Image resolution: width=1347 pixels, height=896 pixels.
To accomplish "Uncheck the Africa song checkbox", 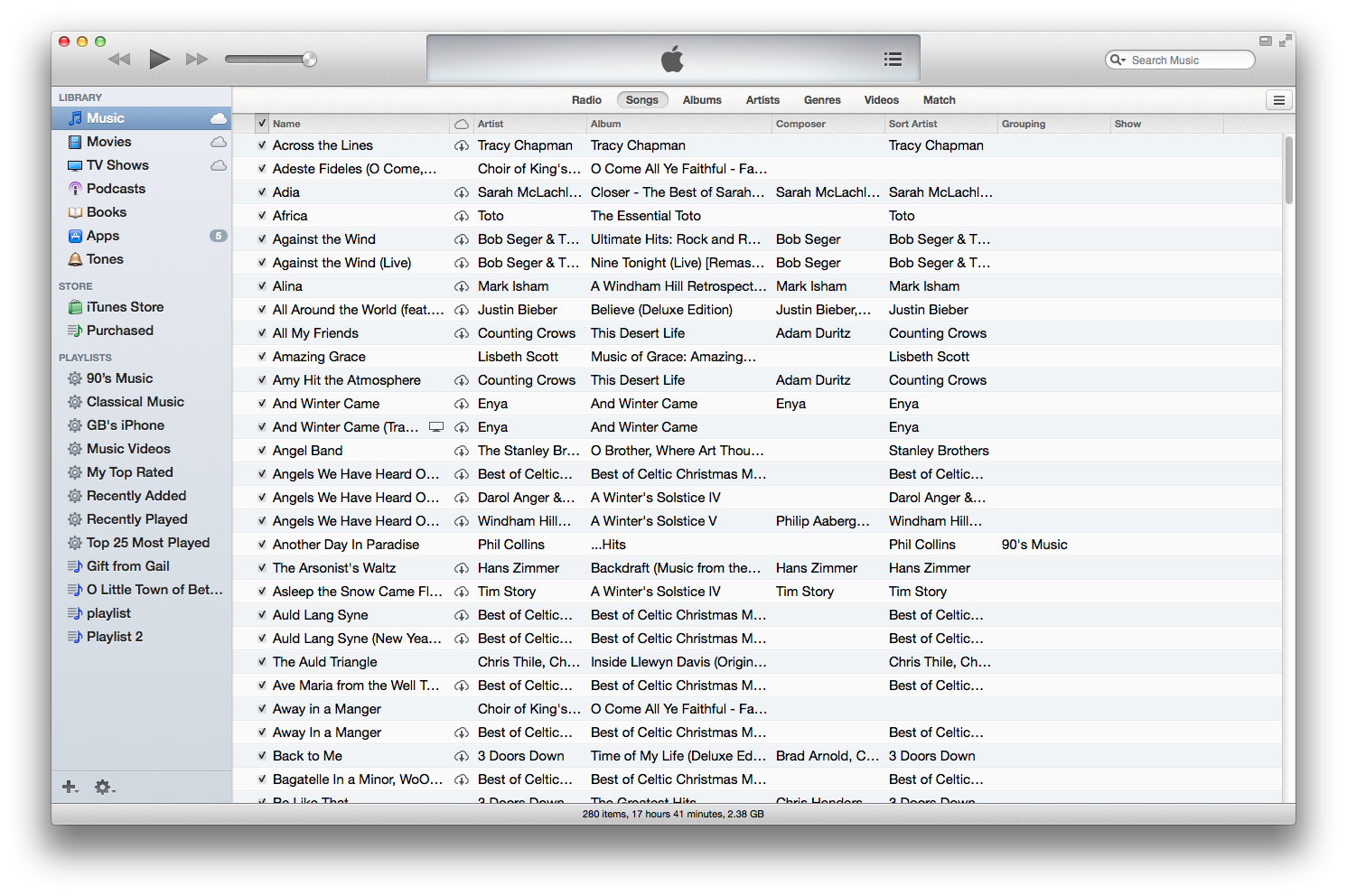I will [x=262, y=216].
